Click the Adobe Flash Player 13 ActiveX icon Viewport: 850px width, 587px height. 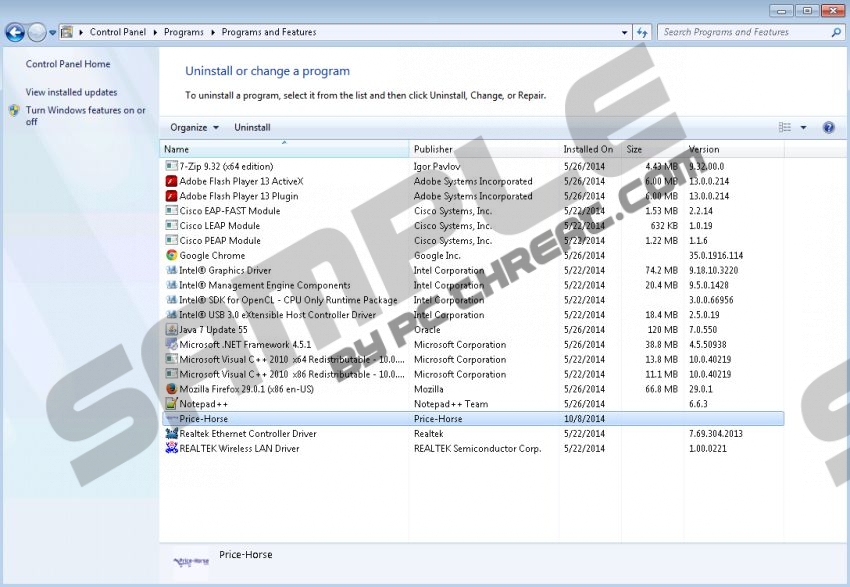pos(171,182)
